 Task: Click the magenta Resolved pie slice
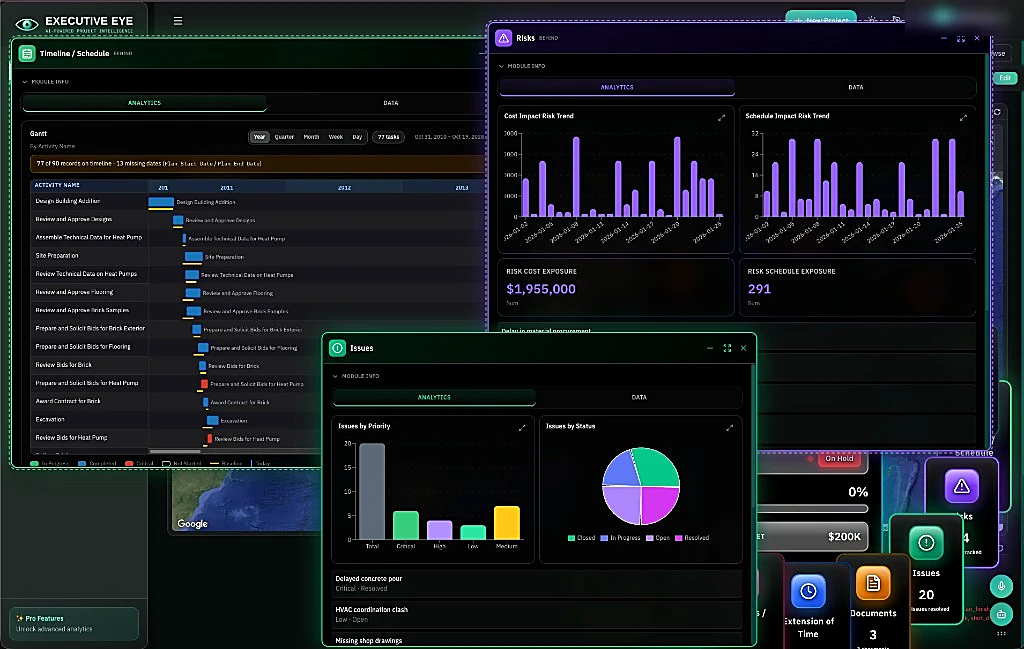click(659, 505)
